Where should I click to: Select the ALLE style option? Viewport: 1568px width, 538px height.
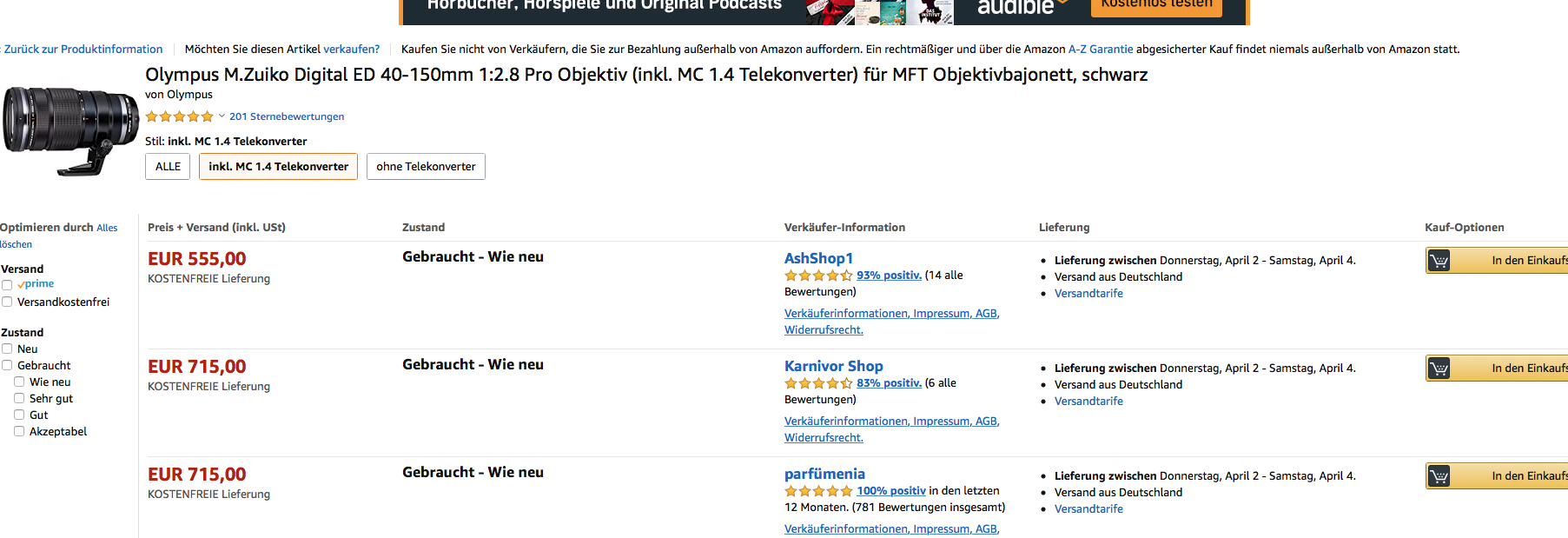click(168, 167)
